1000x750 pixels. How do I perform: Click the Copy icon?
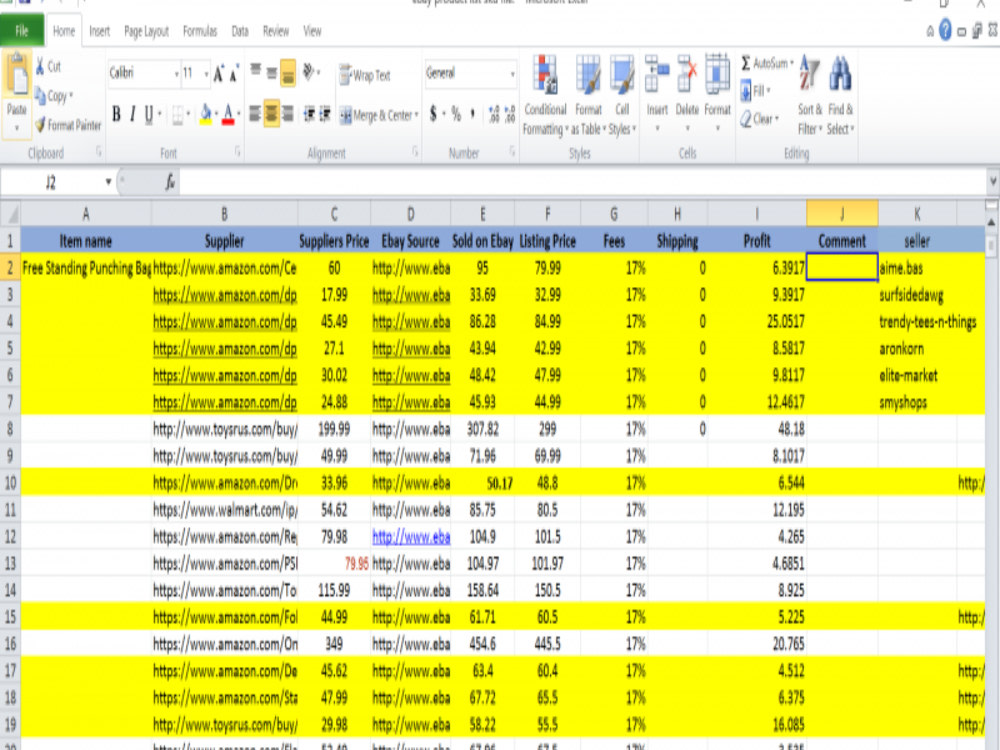coord(41,96)
